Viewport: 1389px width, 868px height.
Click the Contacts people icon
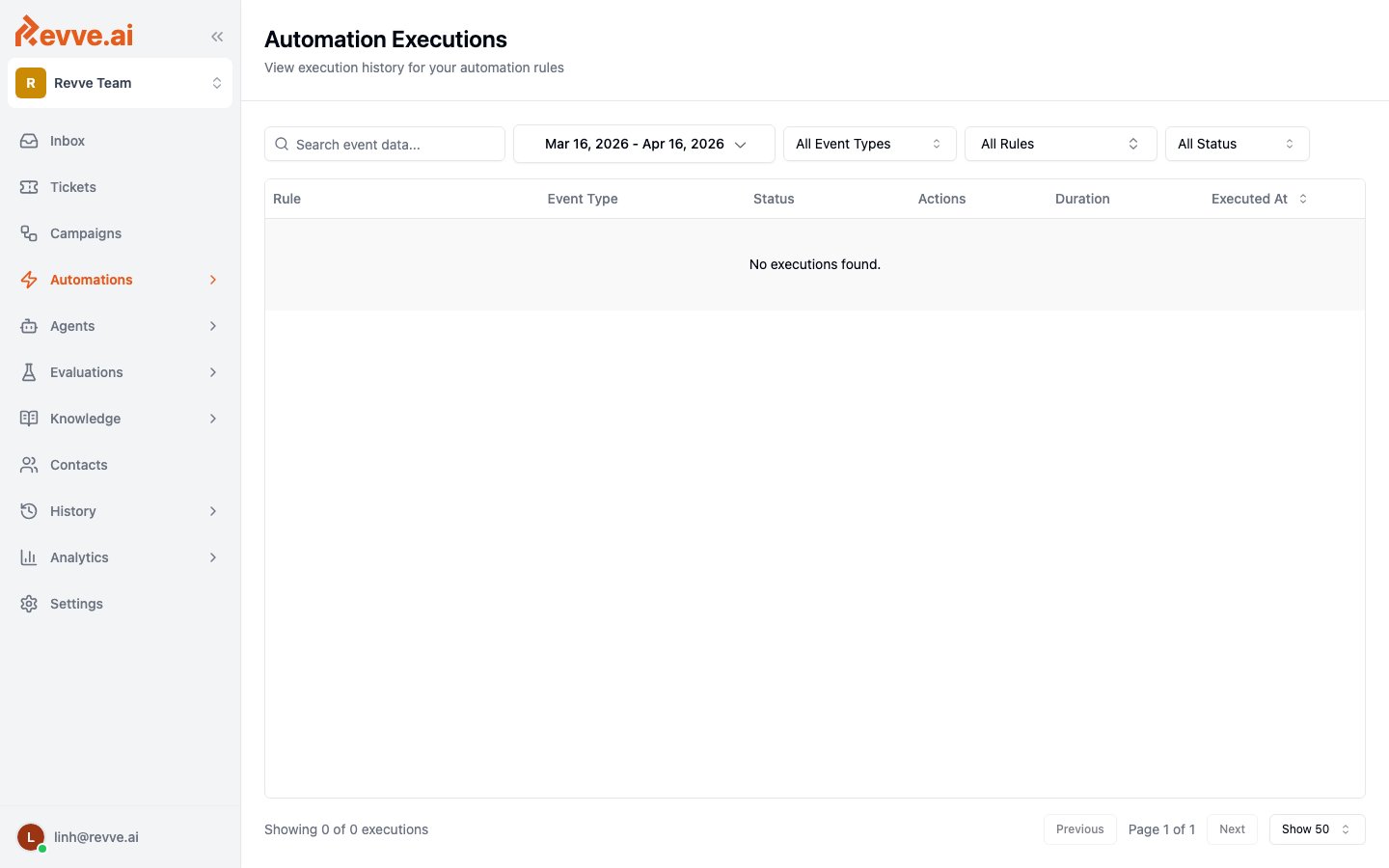(x=29, y=465)
